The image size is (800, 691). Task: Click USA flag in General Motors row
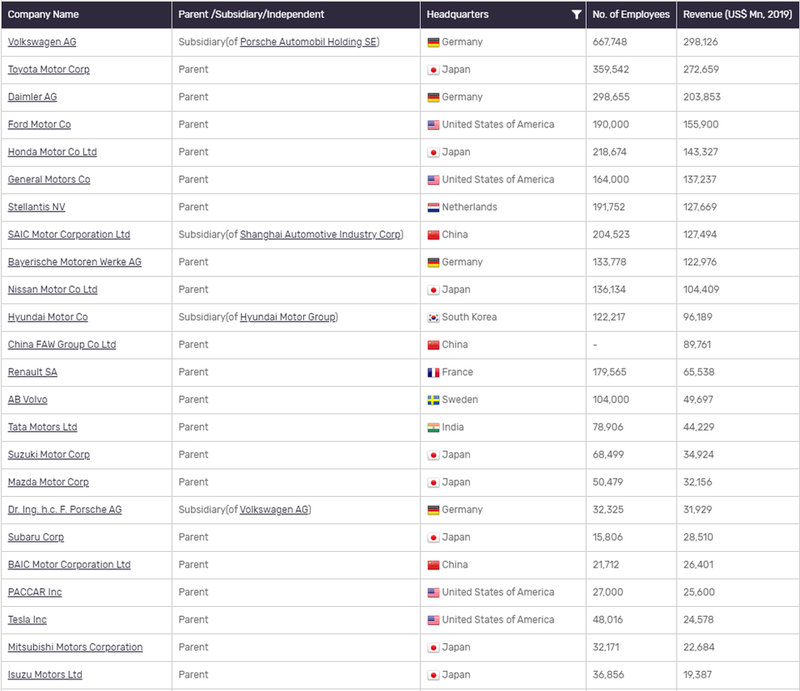point(433,180)
